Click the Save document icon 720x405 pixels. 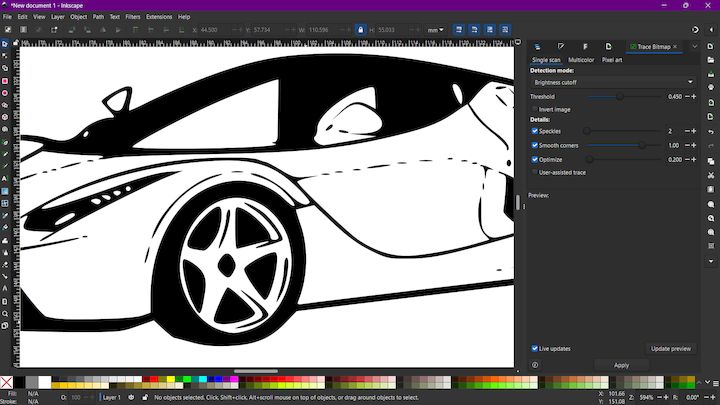pyautogui.click(x=710, y=74)
